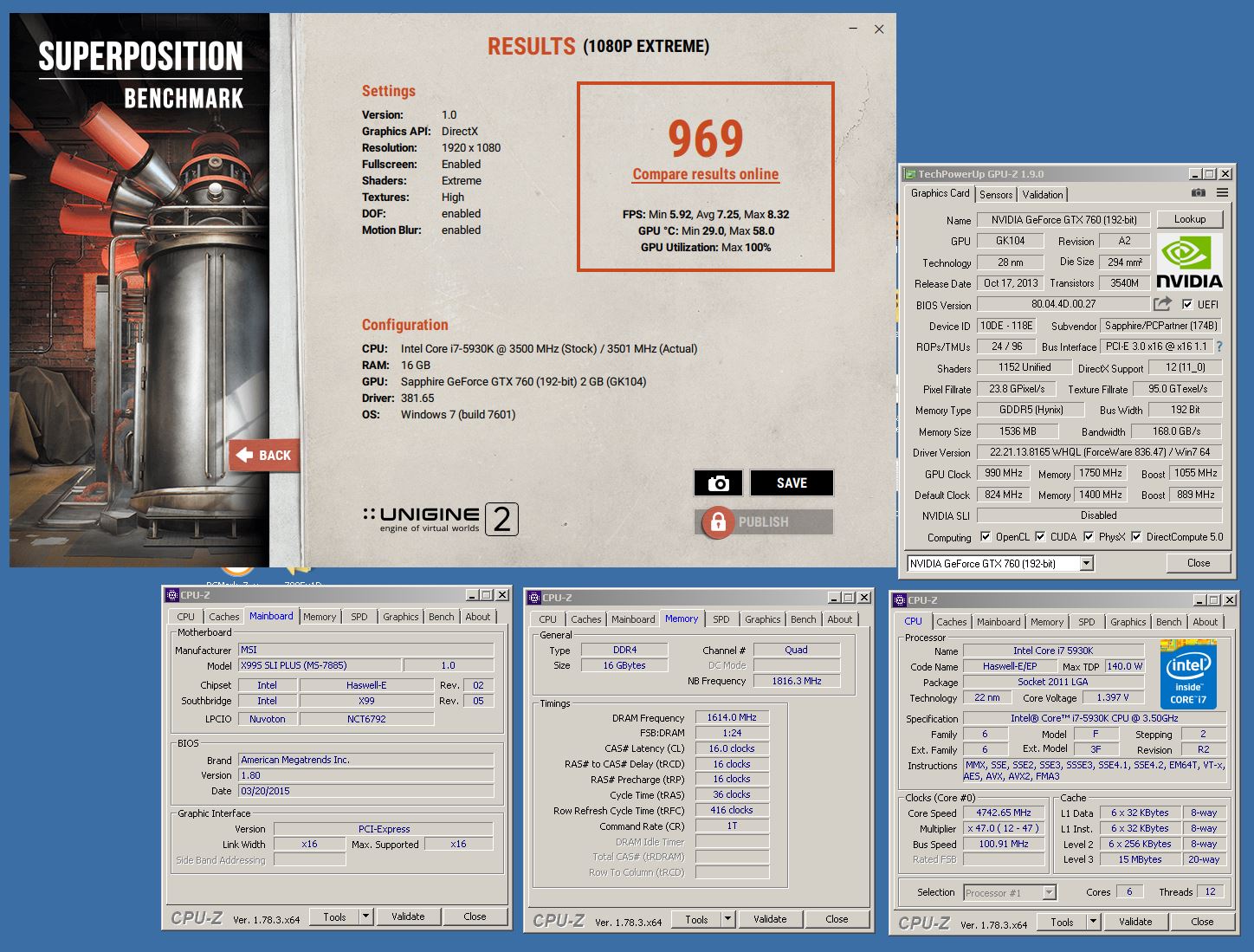Viewport: 1254px width, 952px height.
Task: Switch to Validation tab in GPU-Z
Action: tap(1042, 195)
